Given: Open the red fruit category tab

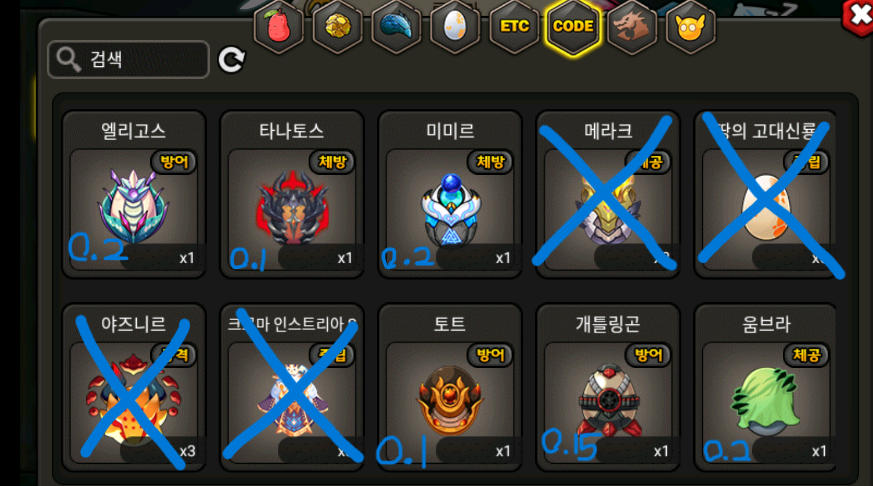Looking at the screenshot, I should (279, 26).
